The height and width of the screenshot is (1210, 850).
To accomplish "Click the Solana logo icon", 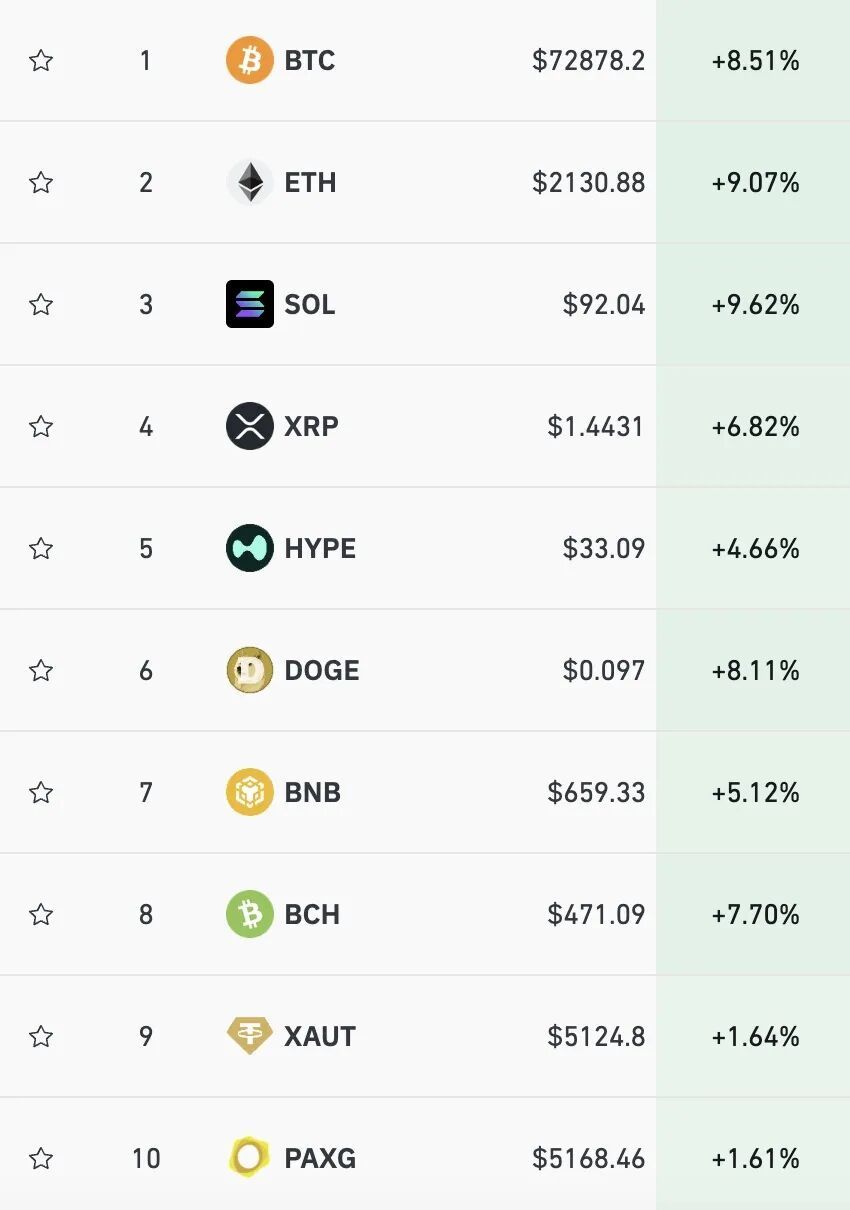I will click(250, 304).
